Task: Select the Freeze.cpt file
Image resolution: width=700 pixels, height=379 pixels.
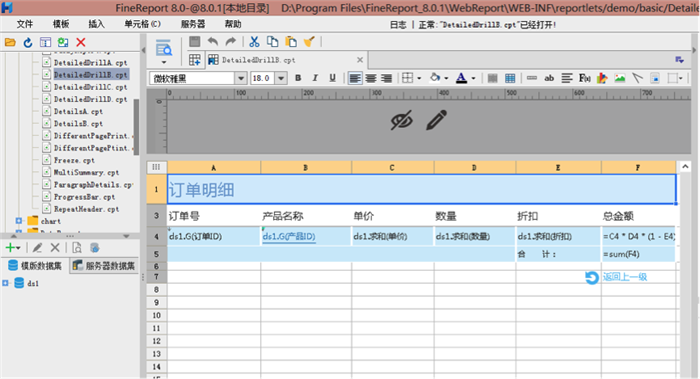Action: pyautogui.click(x=74, y=160)
